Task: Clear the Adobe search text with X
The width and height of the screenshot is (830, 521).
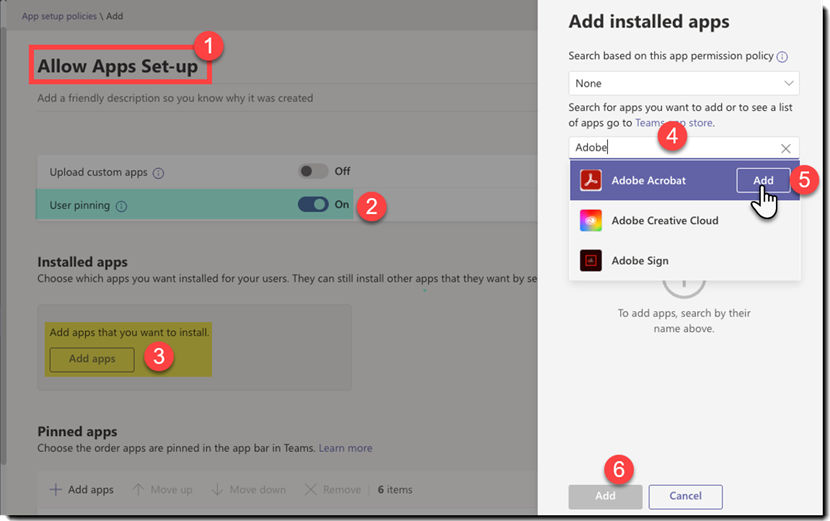Action: click(786, 148)
